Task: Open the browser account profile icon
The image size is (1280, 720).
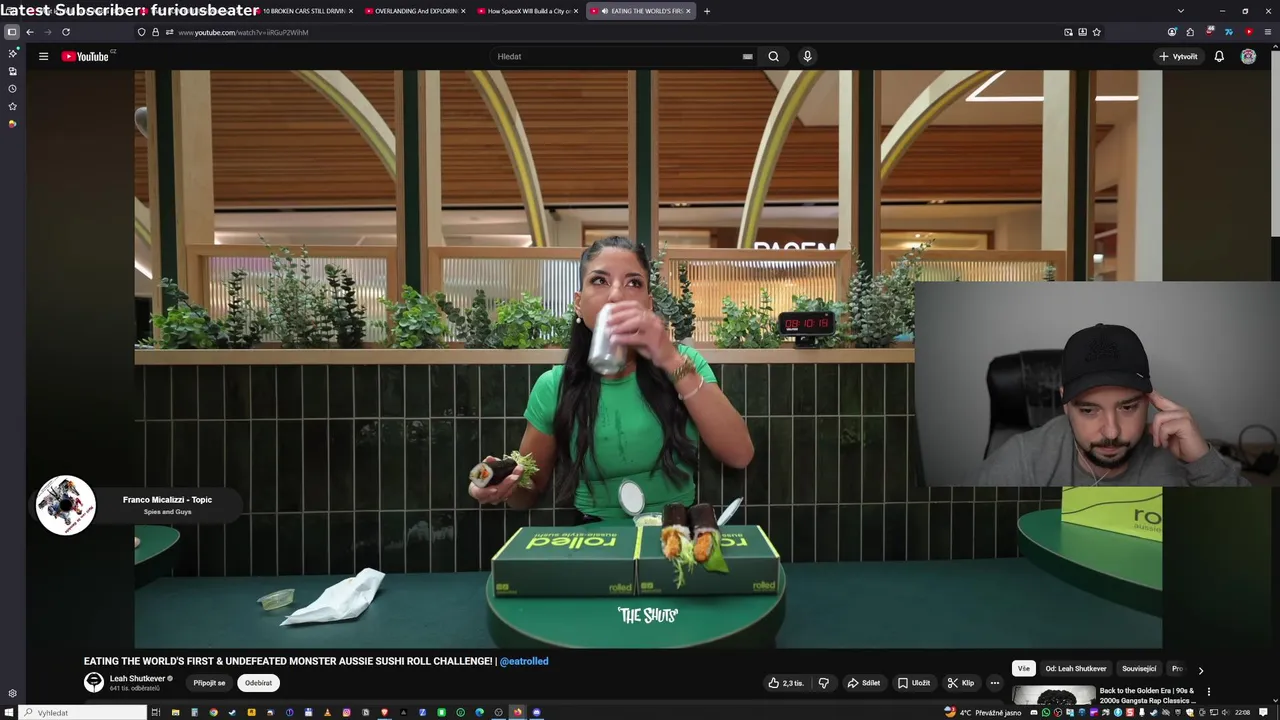Action: tap(1172, 32)
